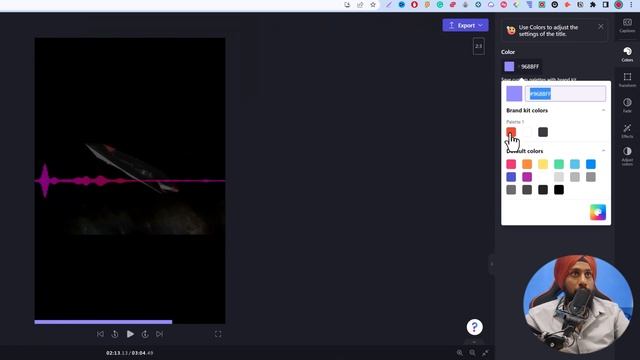
Task: Rewind a few seconds
Action: 115,334
